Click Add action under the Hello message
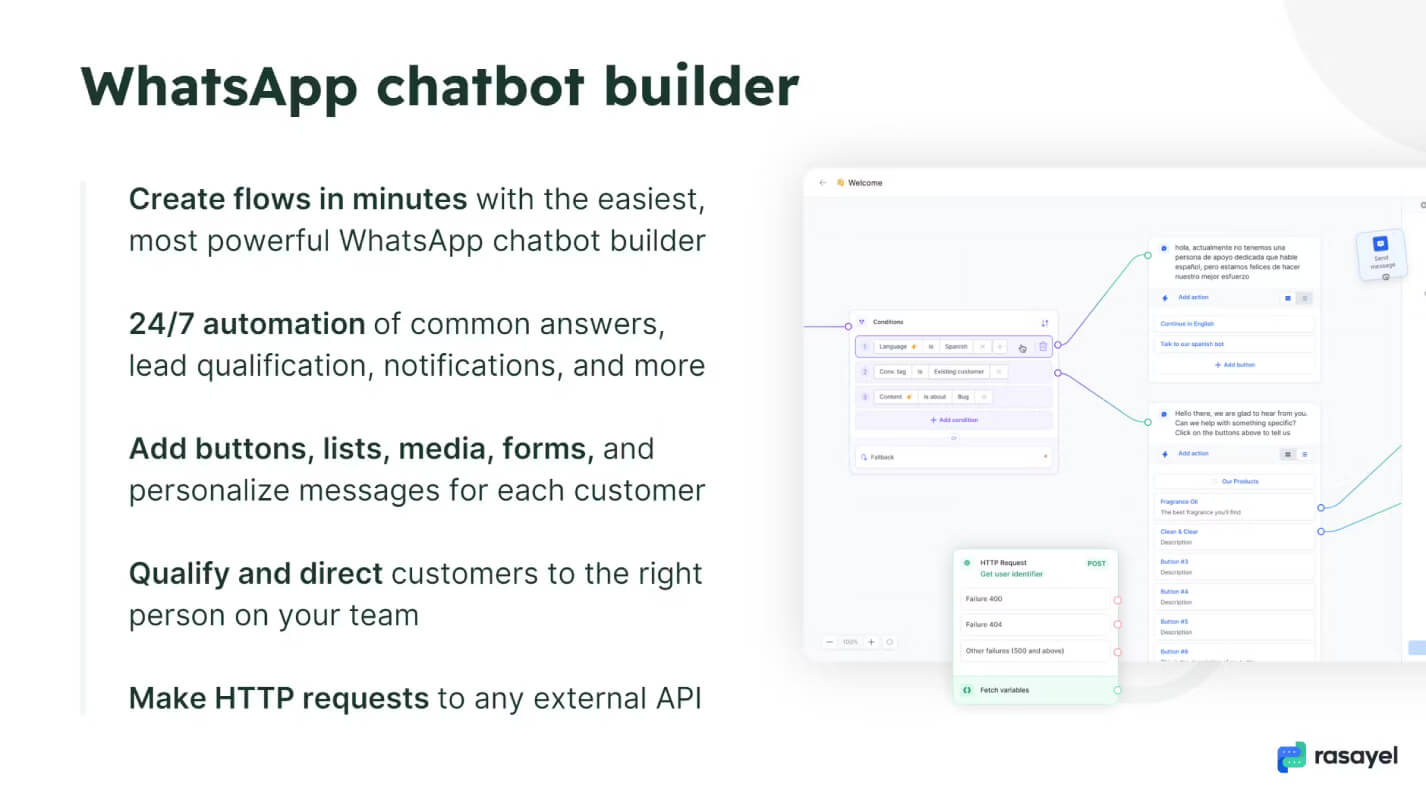Image resolution: width=1426 pixels, height=800 pixels. click(x=1193, y=454)
